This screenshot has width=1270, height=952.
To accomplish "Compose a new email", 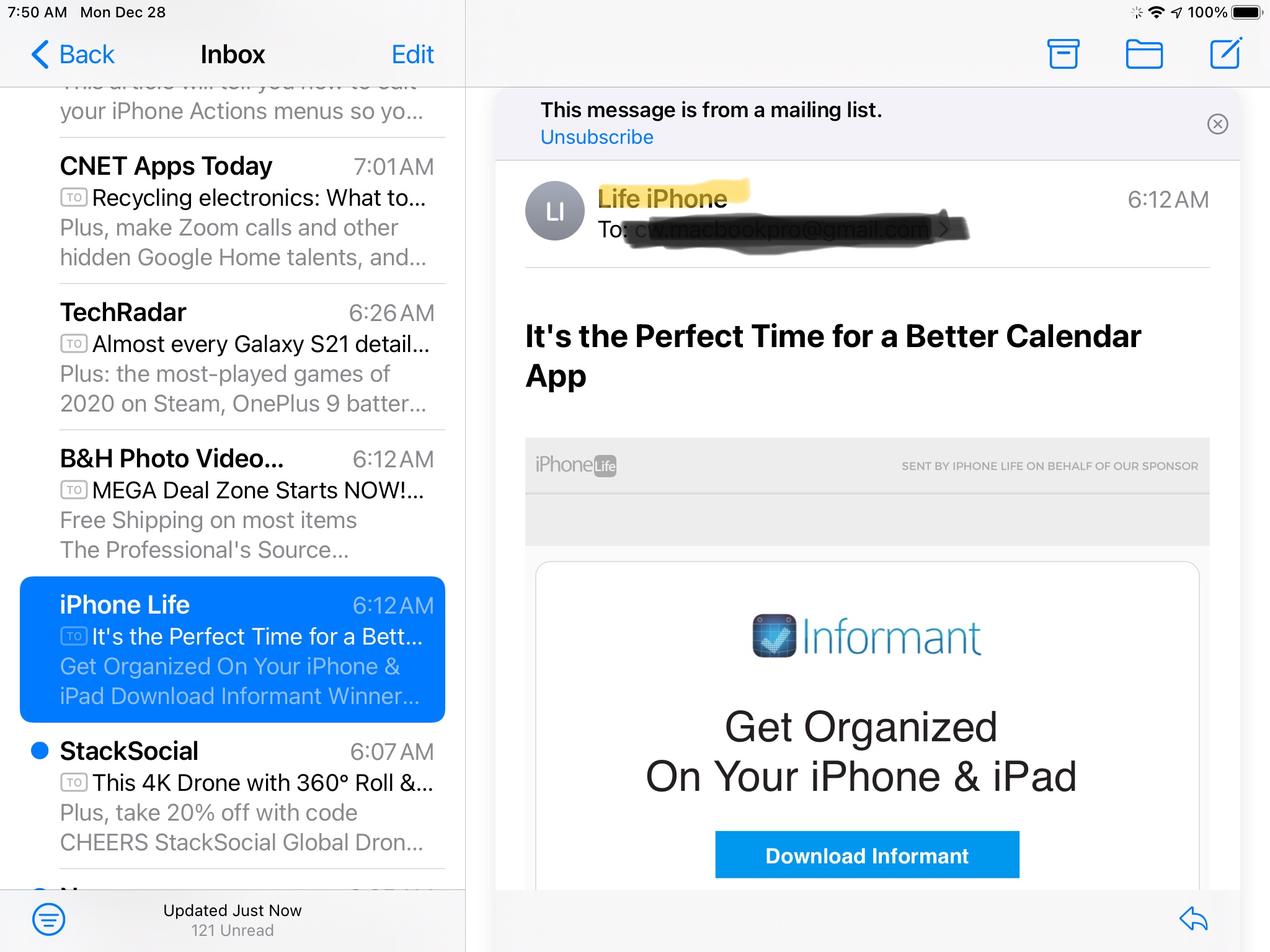I will pos(1225,53).
